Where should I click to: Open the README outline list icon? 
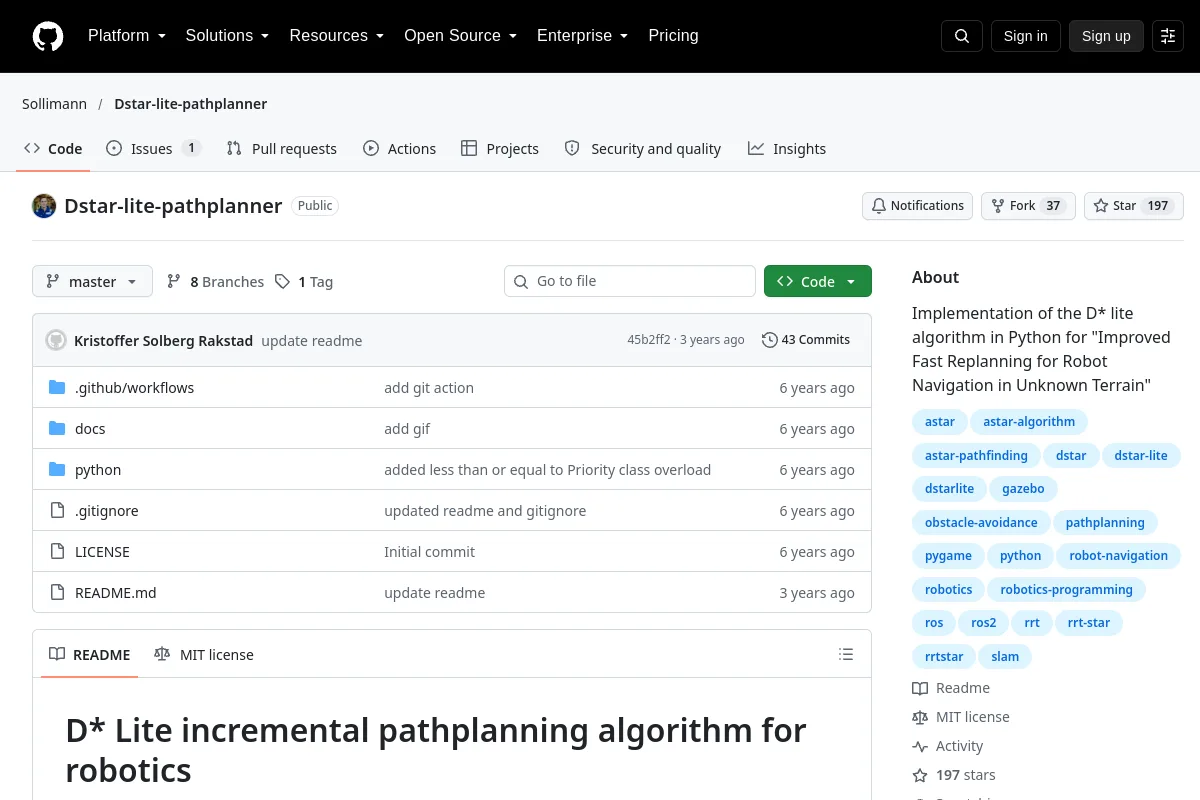point(846,655)
